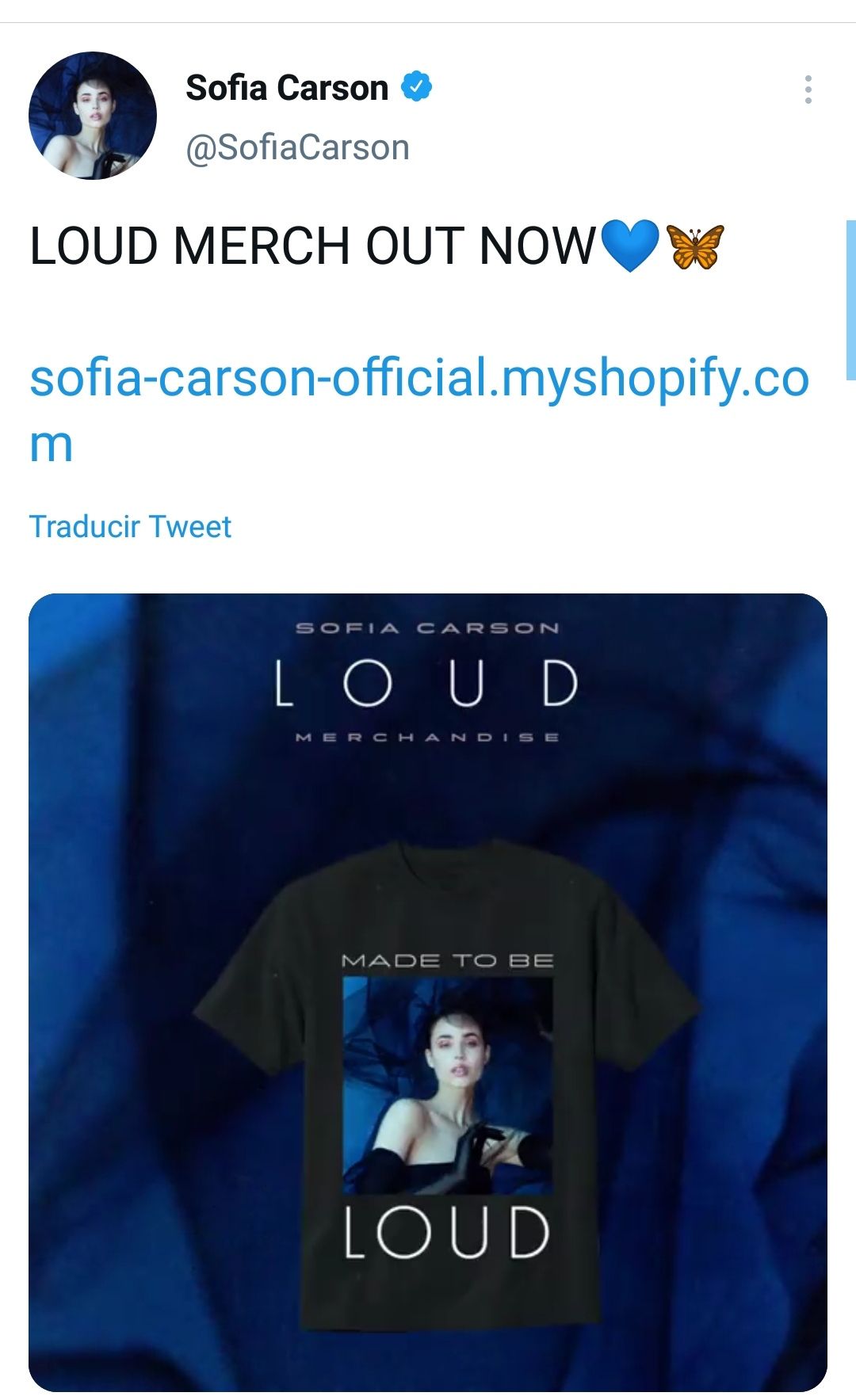Tap the portrait photo on the shirt
The width and height of the screenshot is (856, 1400).
448,1085
